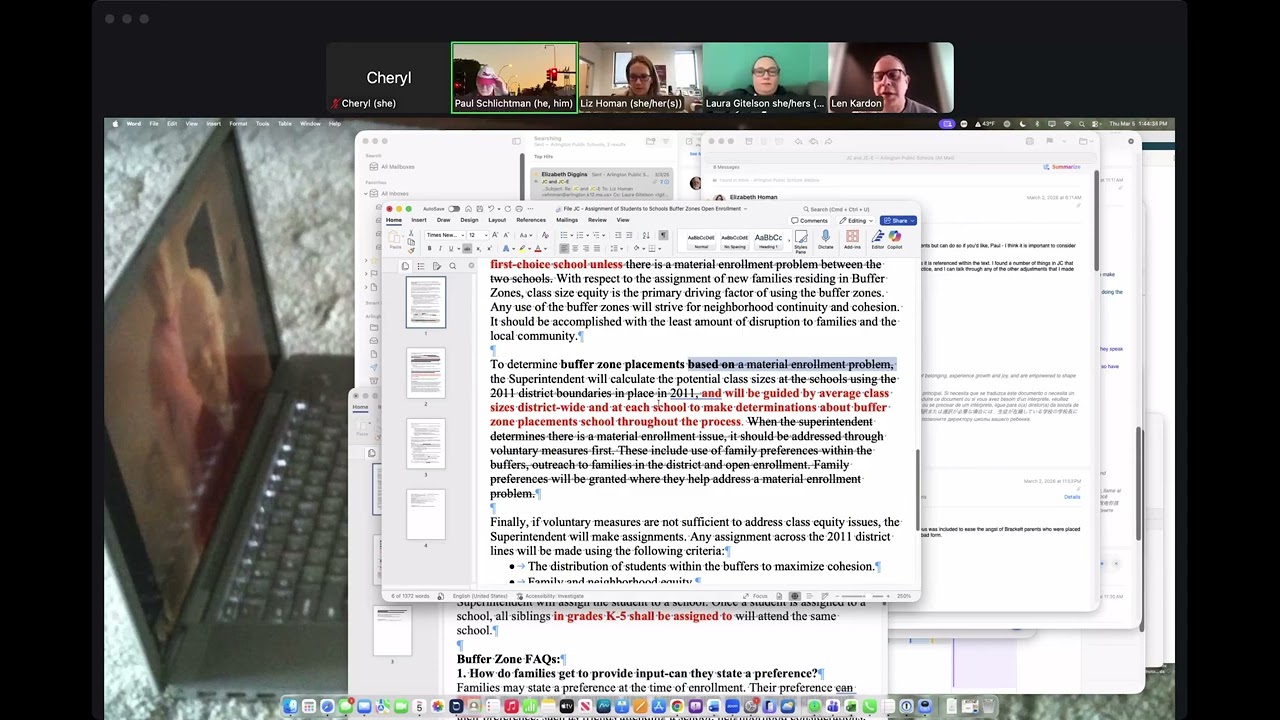Justify the paragraph text

[597, 248]
